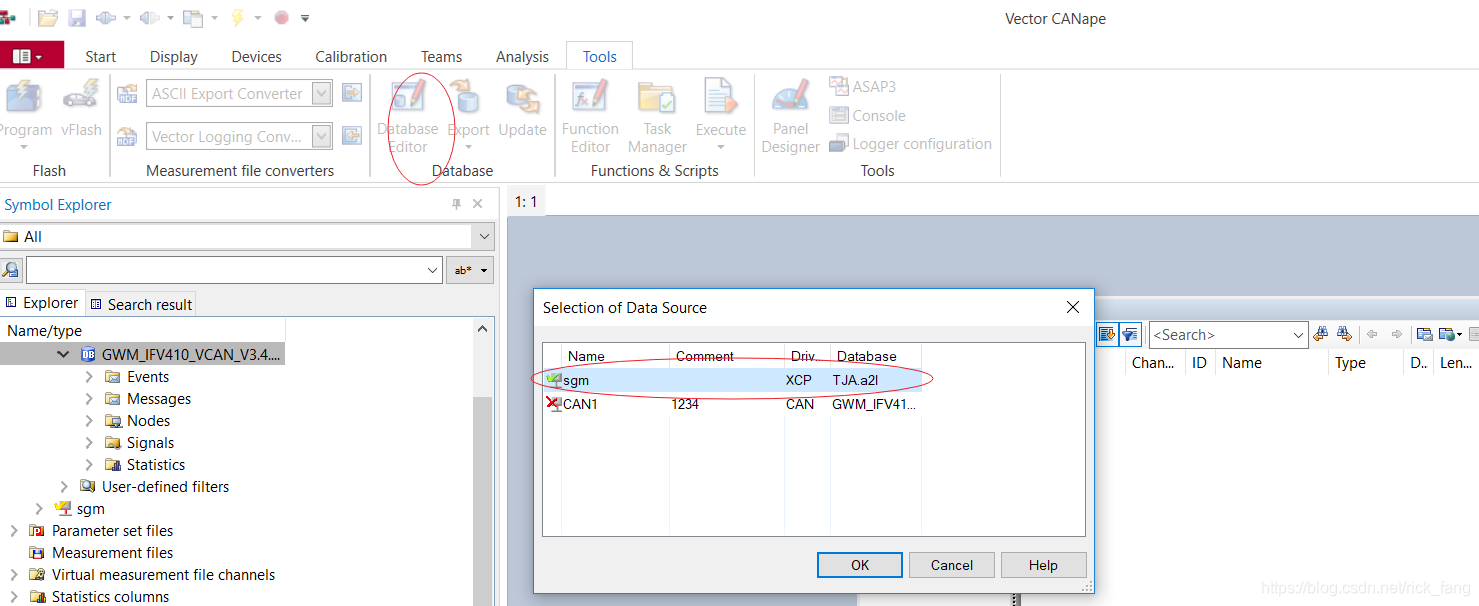
Task: Select the Signals tree item
Action: (150, 443)
